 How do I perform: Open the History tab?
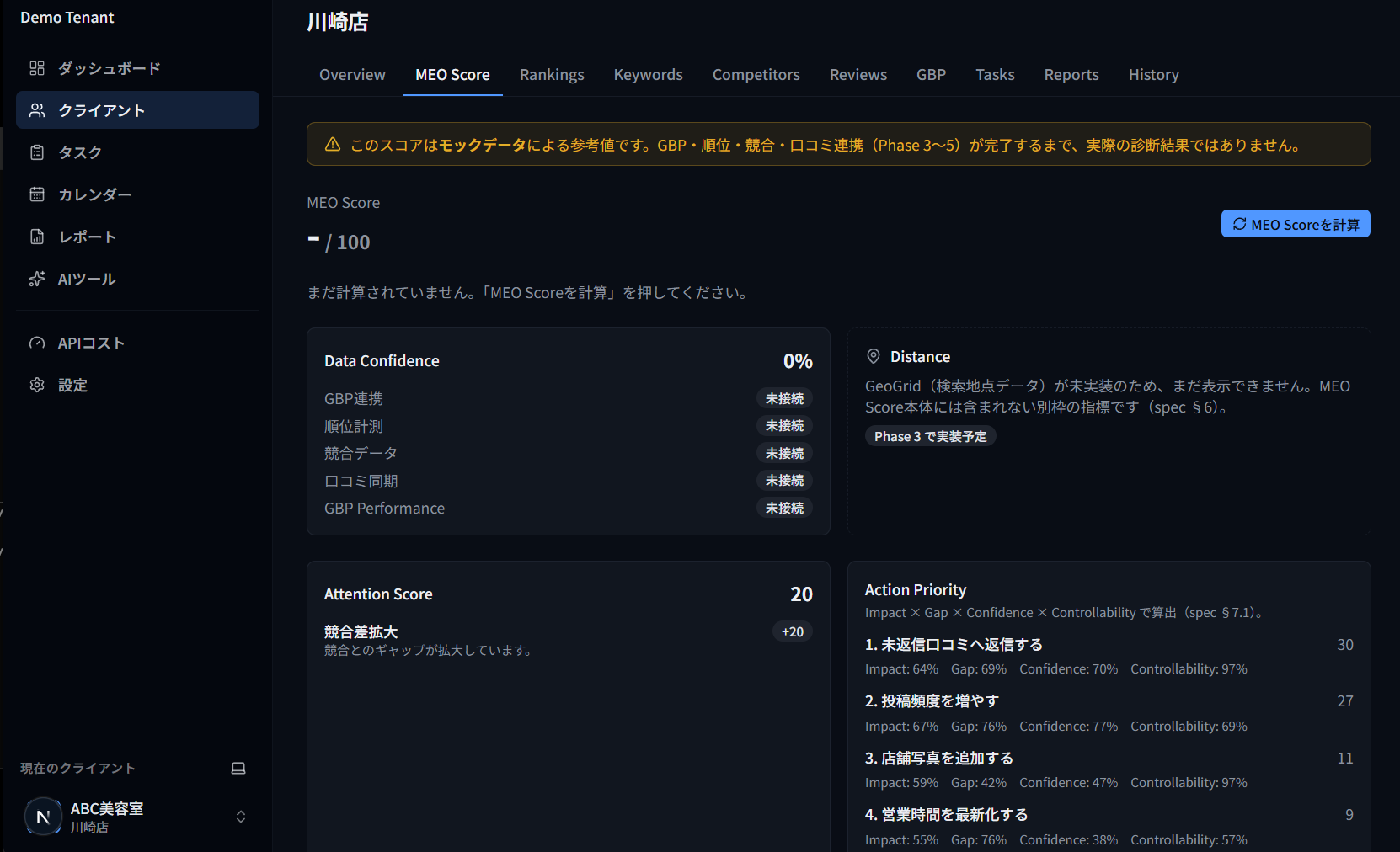click(1154, 75)
